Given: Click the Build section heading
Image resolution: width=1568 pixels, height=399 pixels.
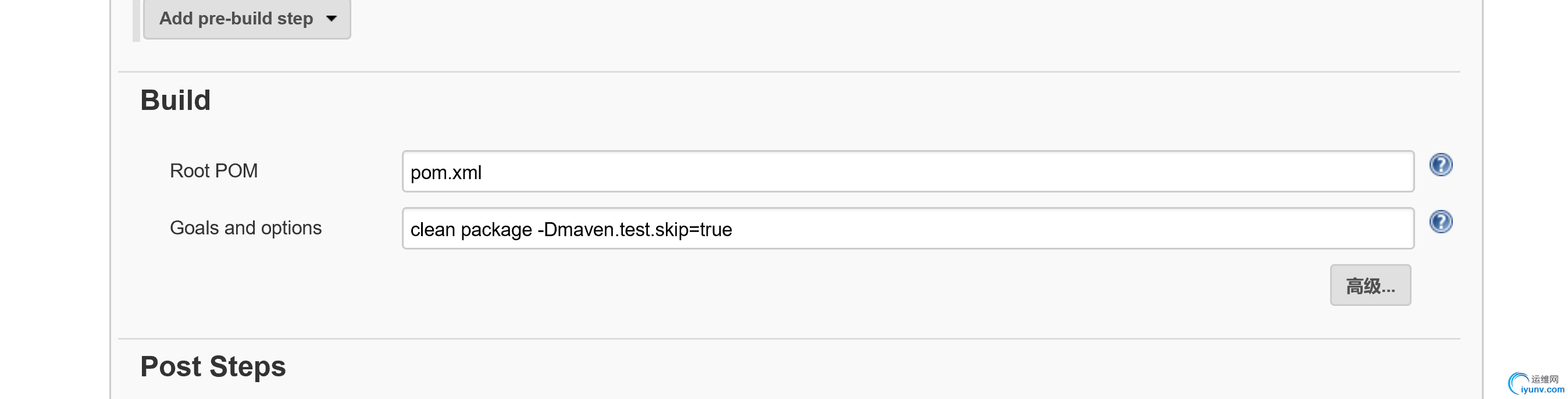Looking at the screenshot, I should pos(175,101).
